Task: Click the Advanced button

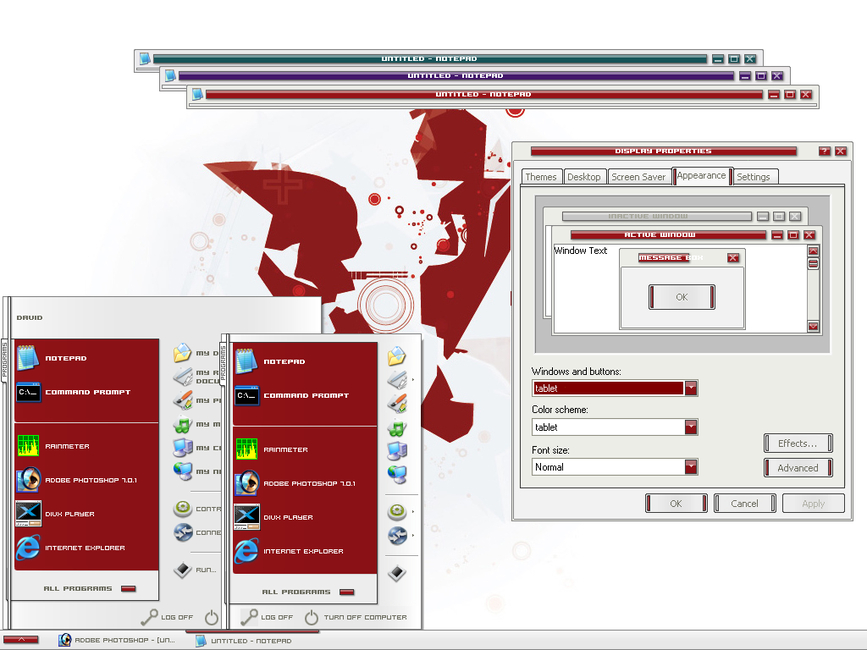Action: coord(798,468)
